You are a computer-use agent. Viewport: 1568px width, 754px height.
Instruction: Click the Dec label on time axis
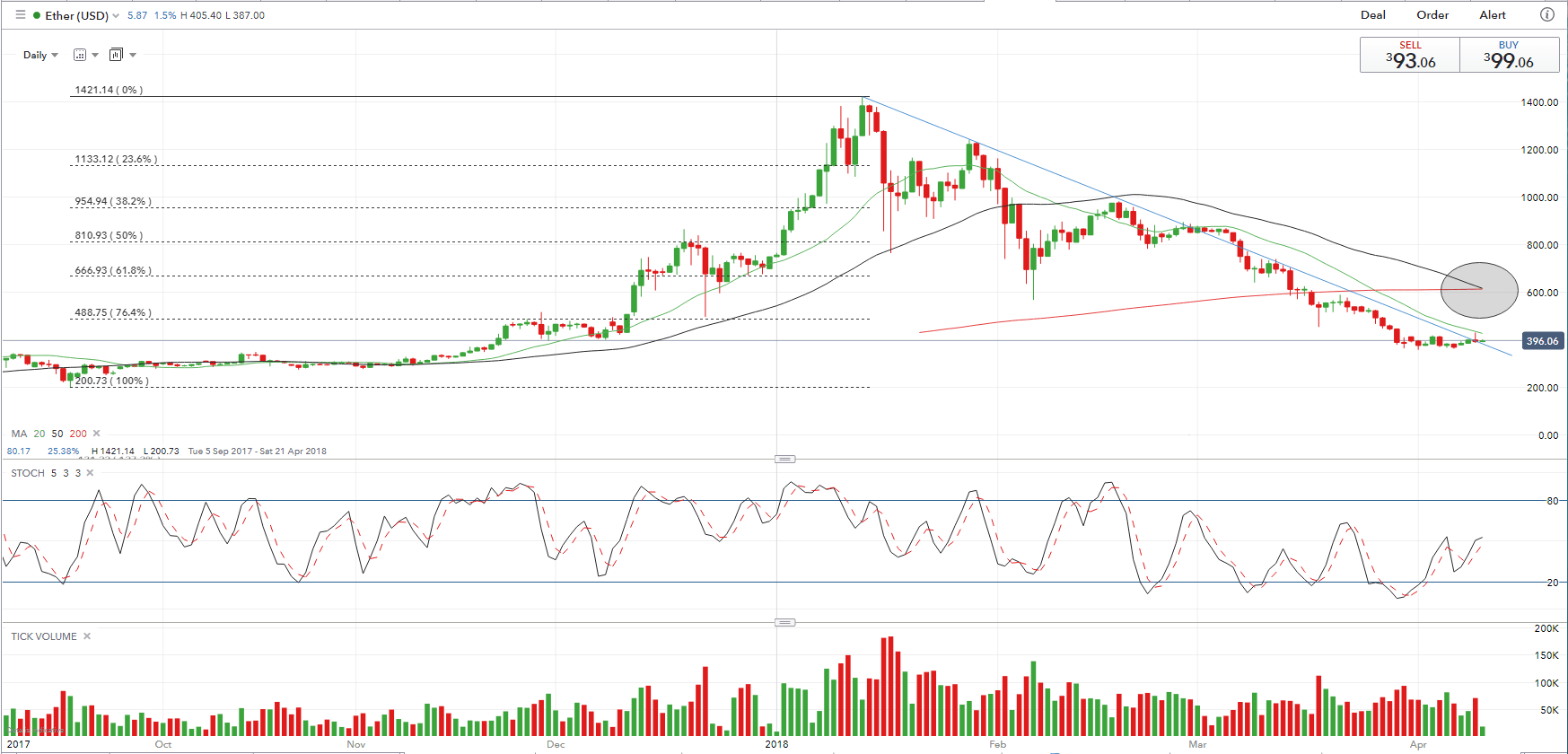coord(556,744)
